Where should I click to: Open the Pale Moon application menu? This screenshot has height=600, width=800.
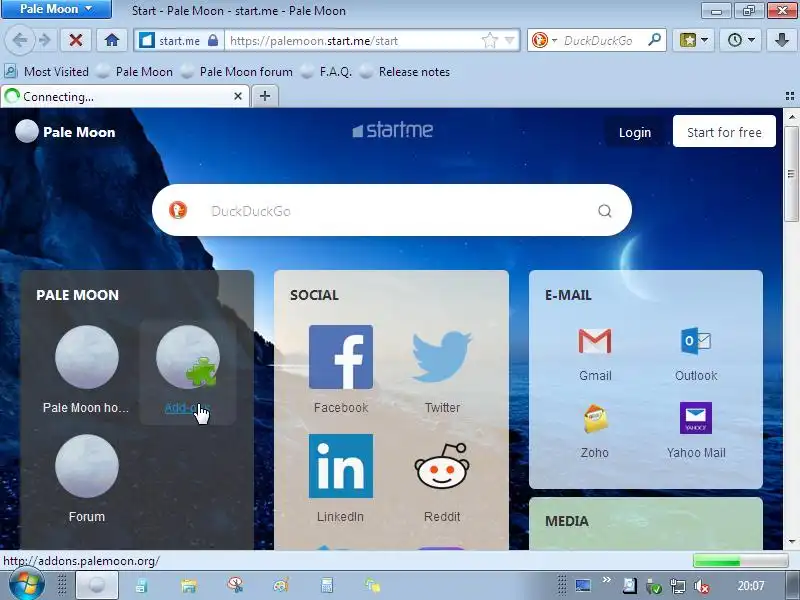pyautogui.click(x=56, y=9)
